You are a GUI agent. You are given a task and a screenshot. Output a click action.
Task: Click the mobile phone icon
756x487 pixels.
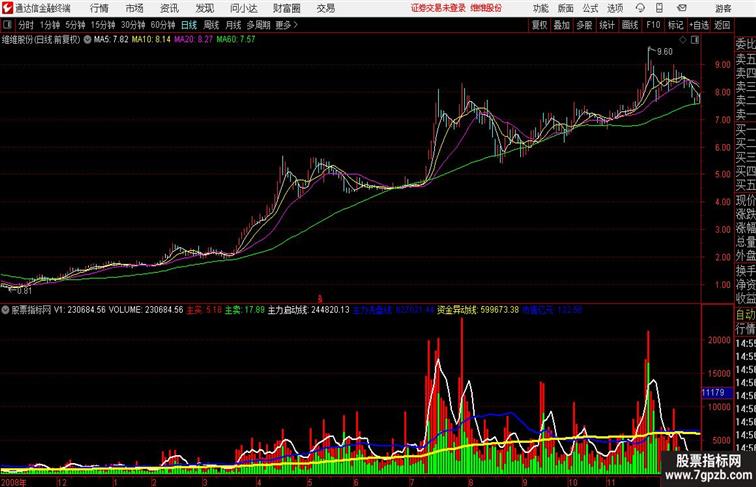pos(659,8)
